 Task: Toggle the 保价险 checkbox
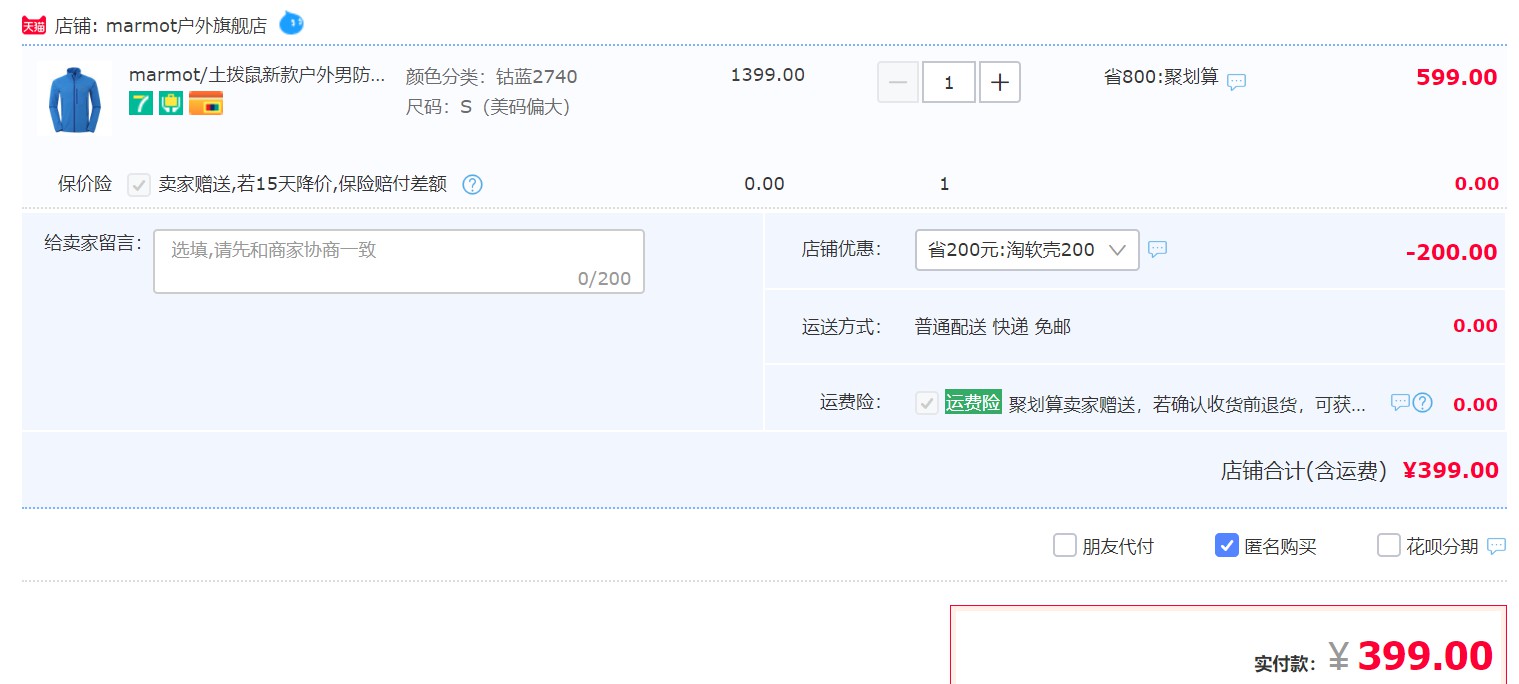[x=139, y=185]
